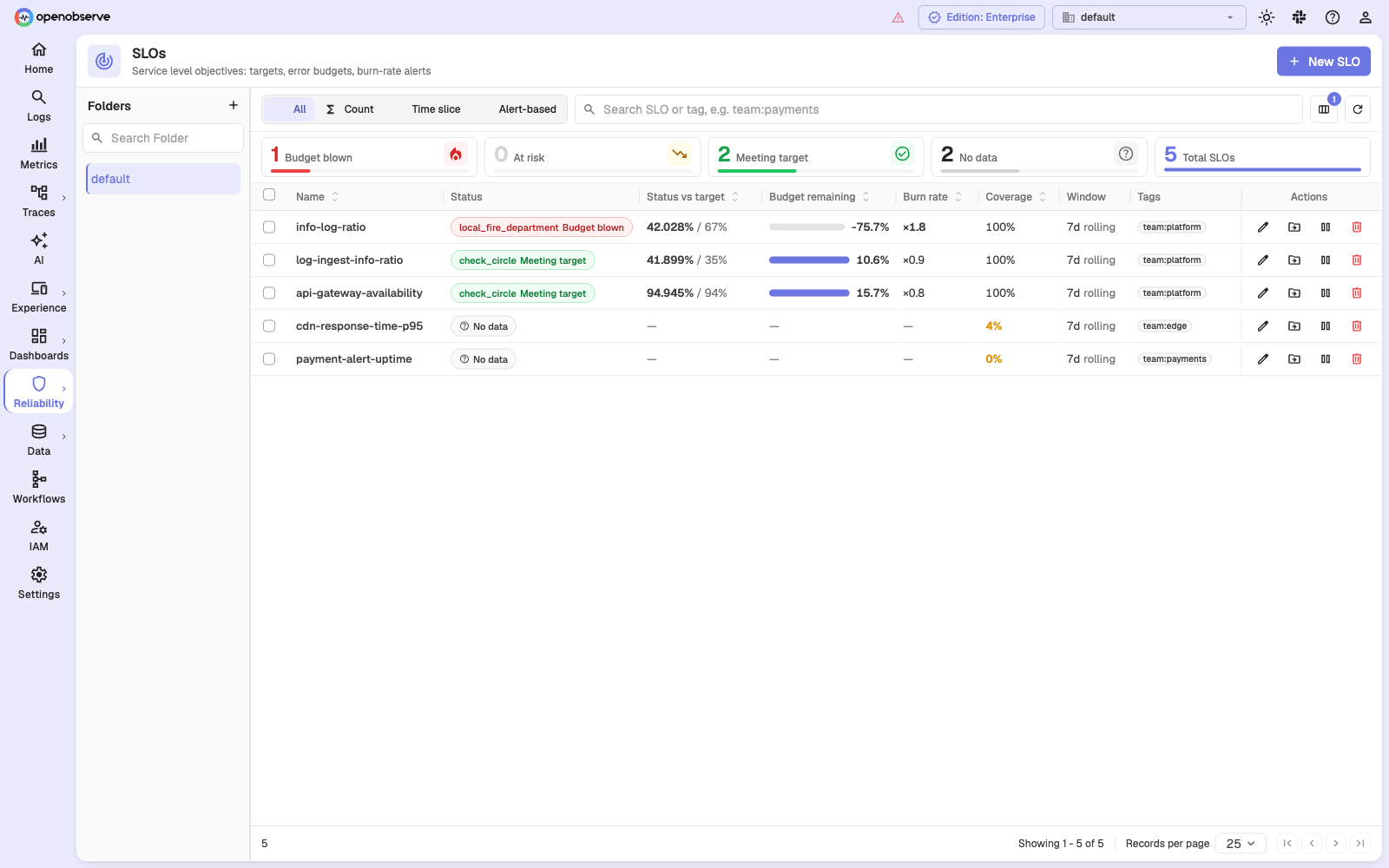Focus the Search Folder field
The height and width of the screenshot is (868, 1389).
(163, 138)
